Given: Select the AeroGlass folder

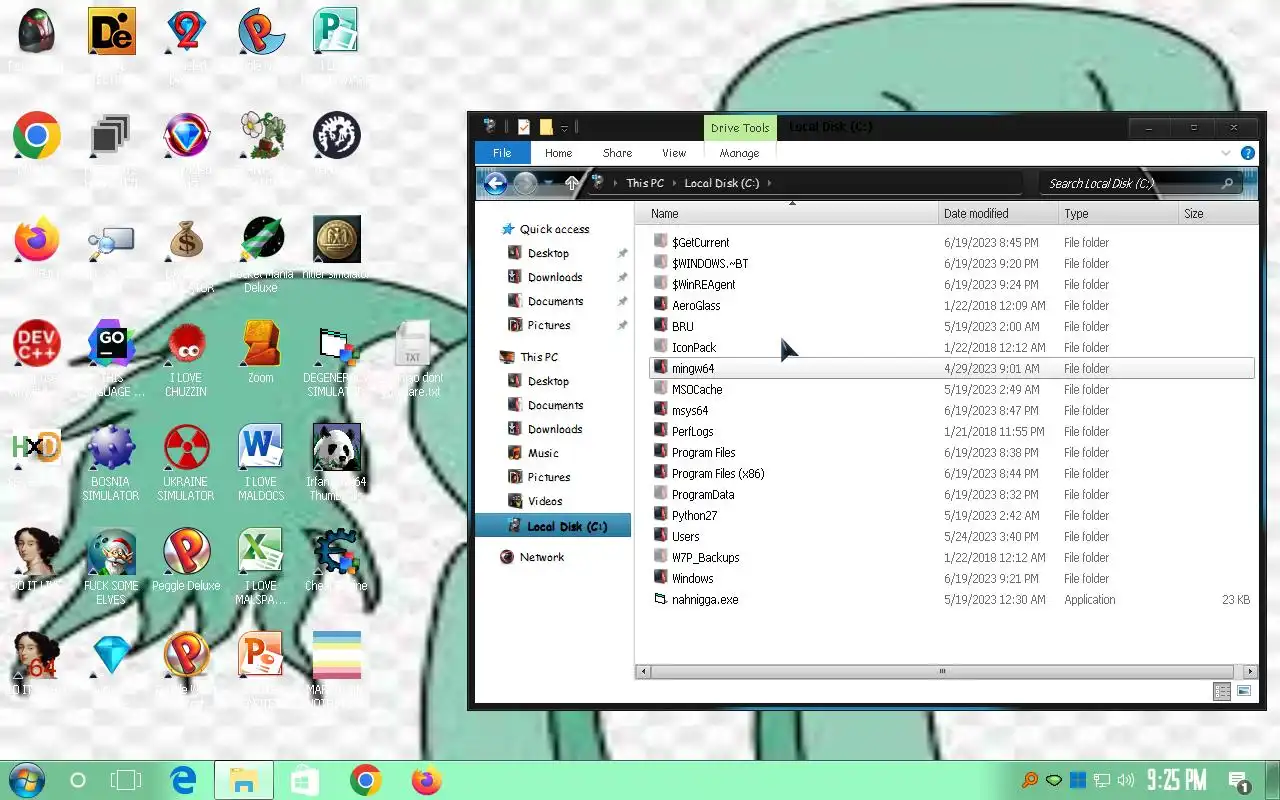Looking at the screenshot, I should [696, 305].
